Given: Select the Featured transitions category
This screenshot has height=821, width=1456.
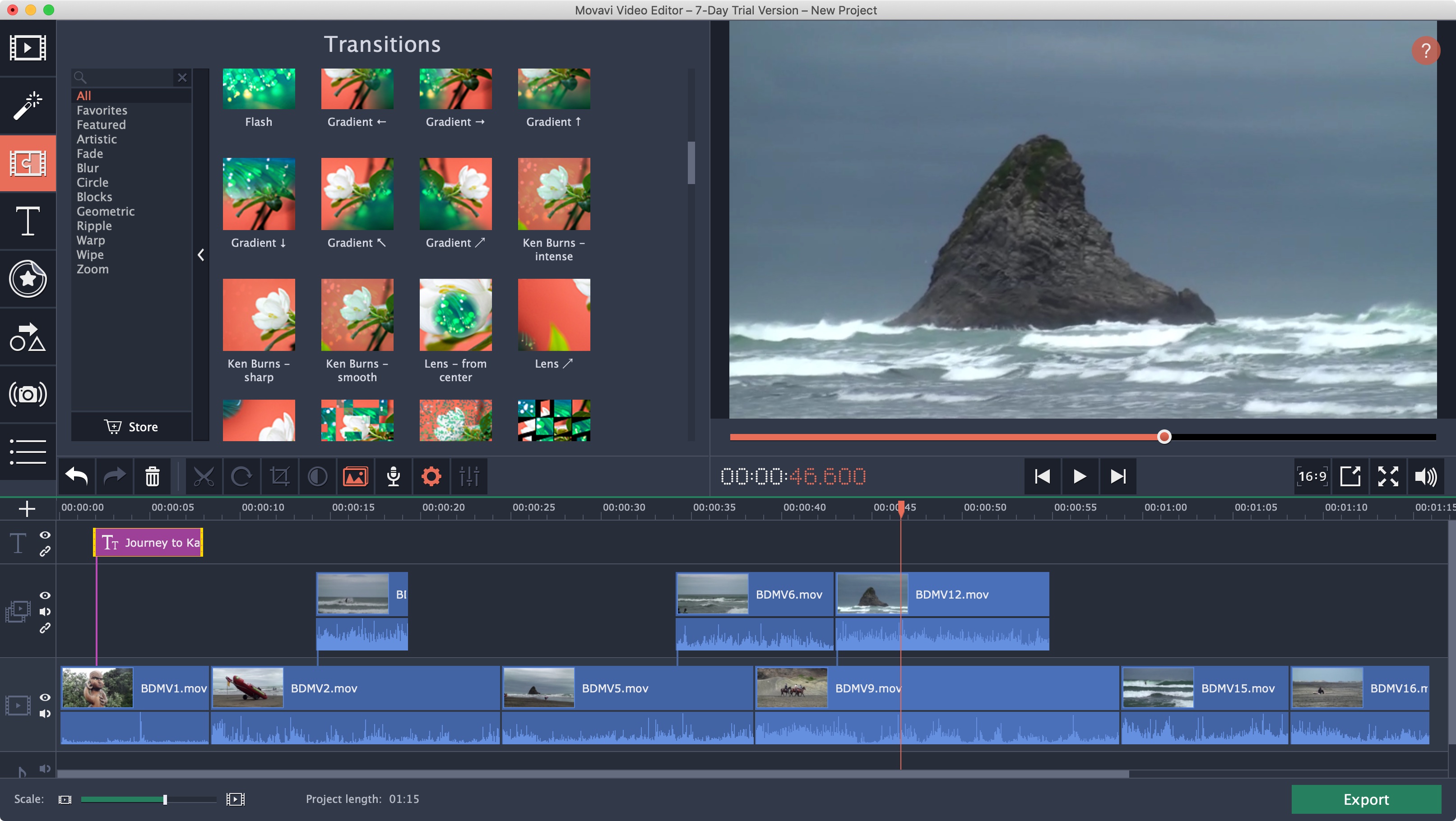Looking at the screenshot, I should (101, 124).
